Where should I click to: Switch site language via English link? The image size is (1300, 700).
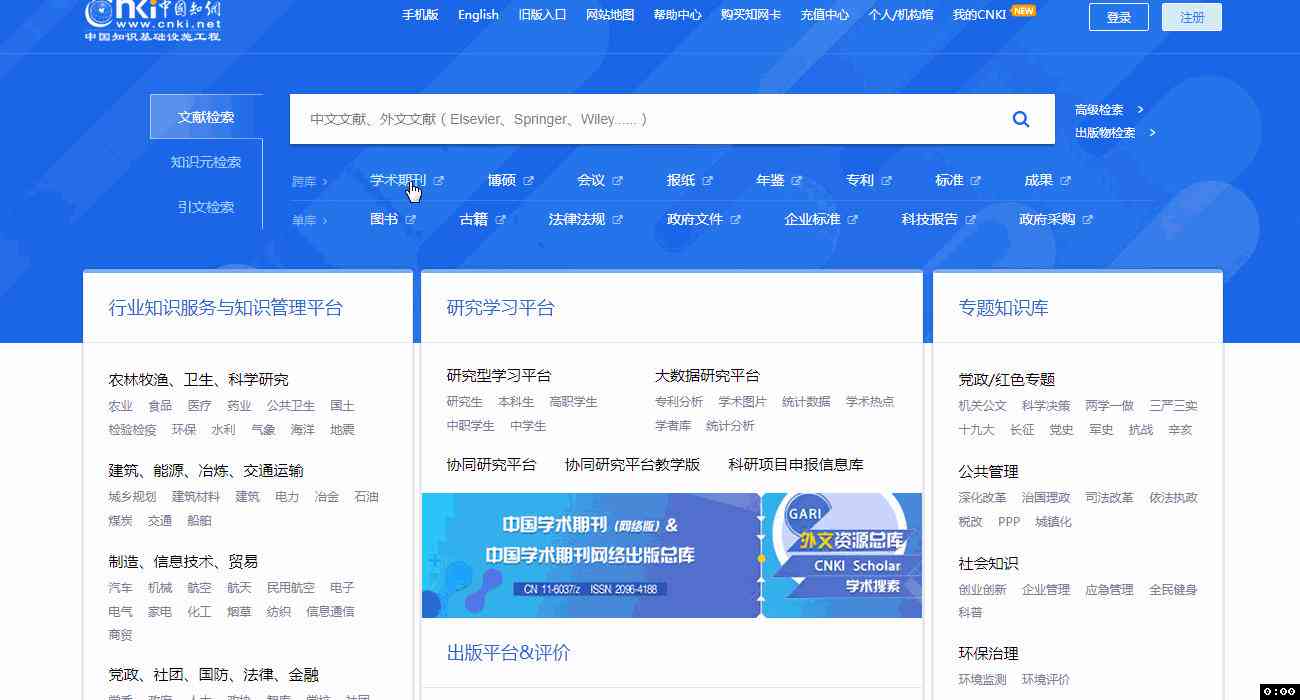pos(478,15)
